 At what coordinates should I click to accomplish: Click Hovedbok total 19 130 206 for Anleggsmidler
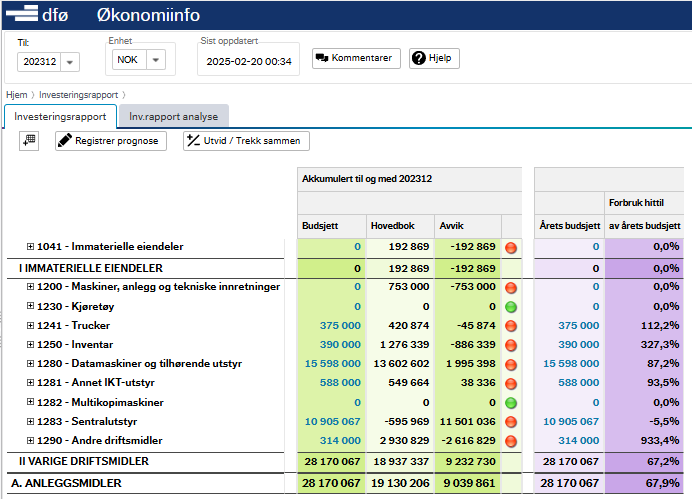point(400,483)
